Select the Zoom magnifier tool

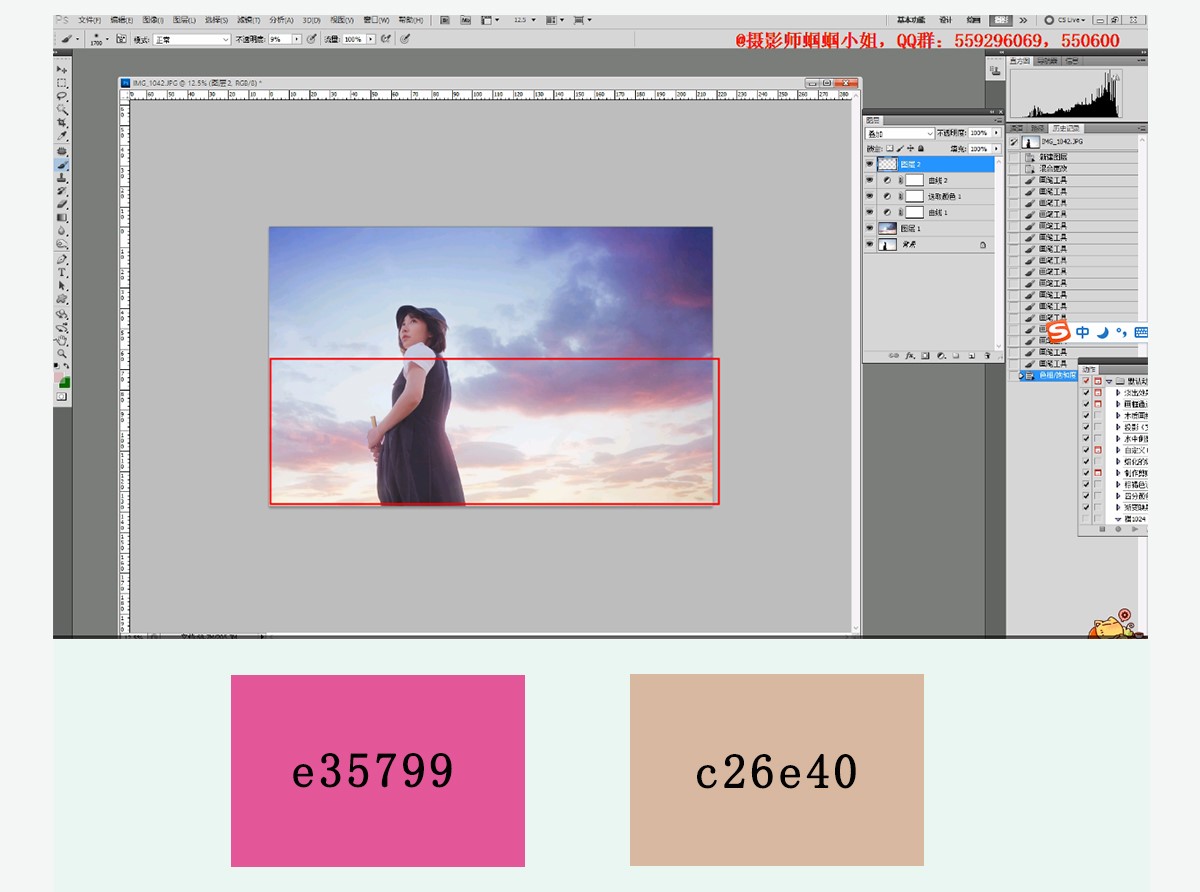(x=62, y=355)
